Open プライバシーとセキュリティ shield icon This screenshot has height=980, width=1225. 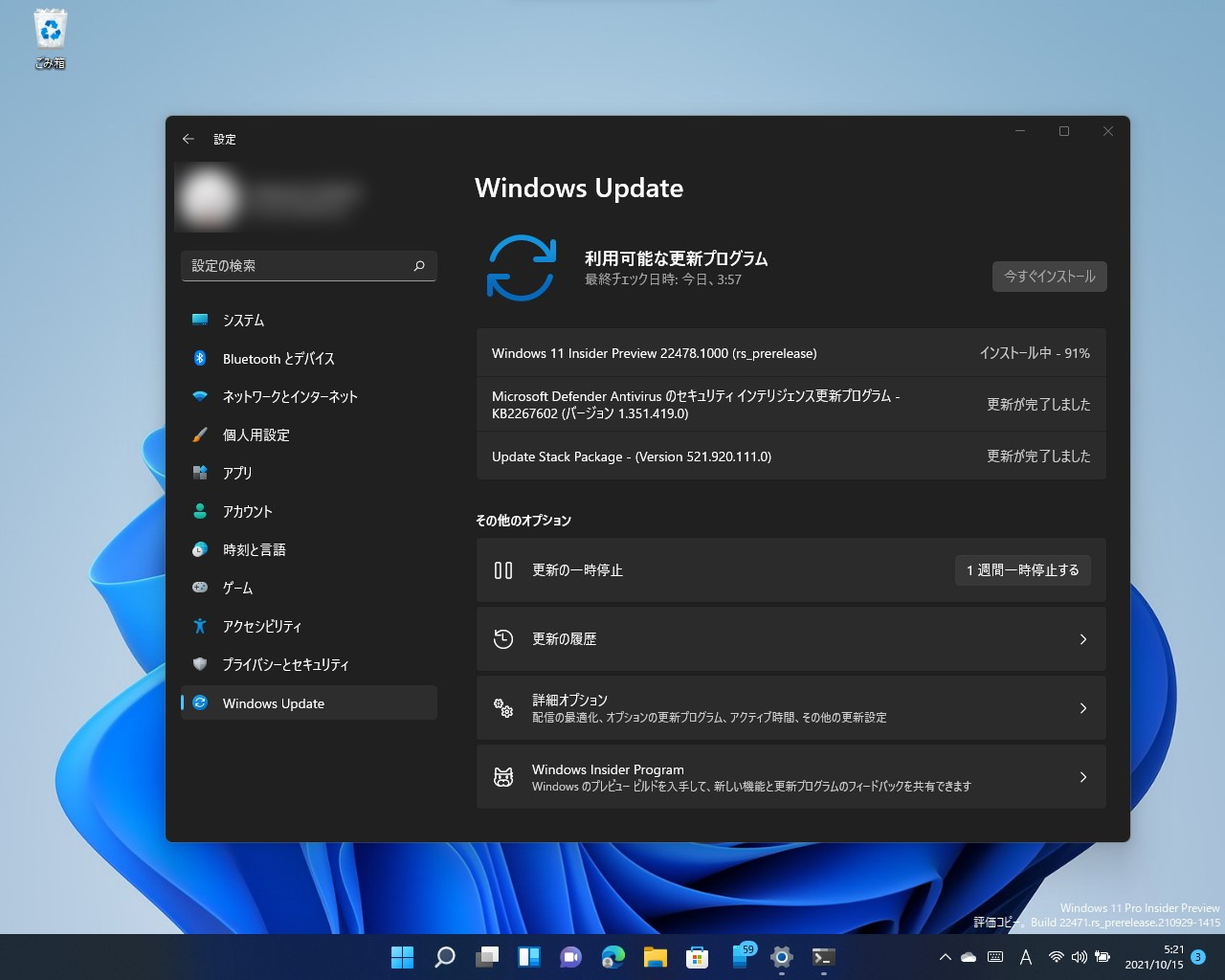[x=200, y=664]
